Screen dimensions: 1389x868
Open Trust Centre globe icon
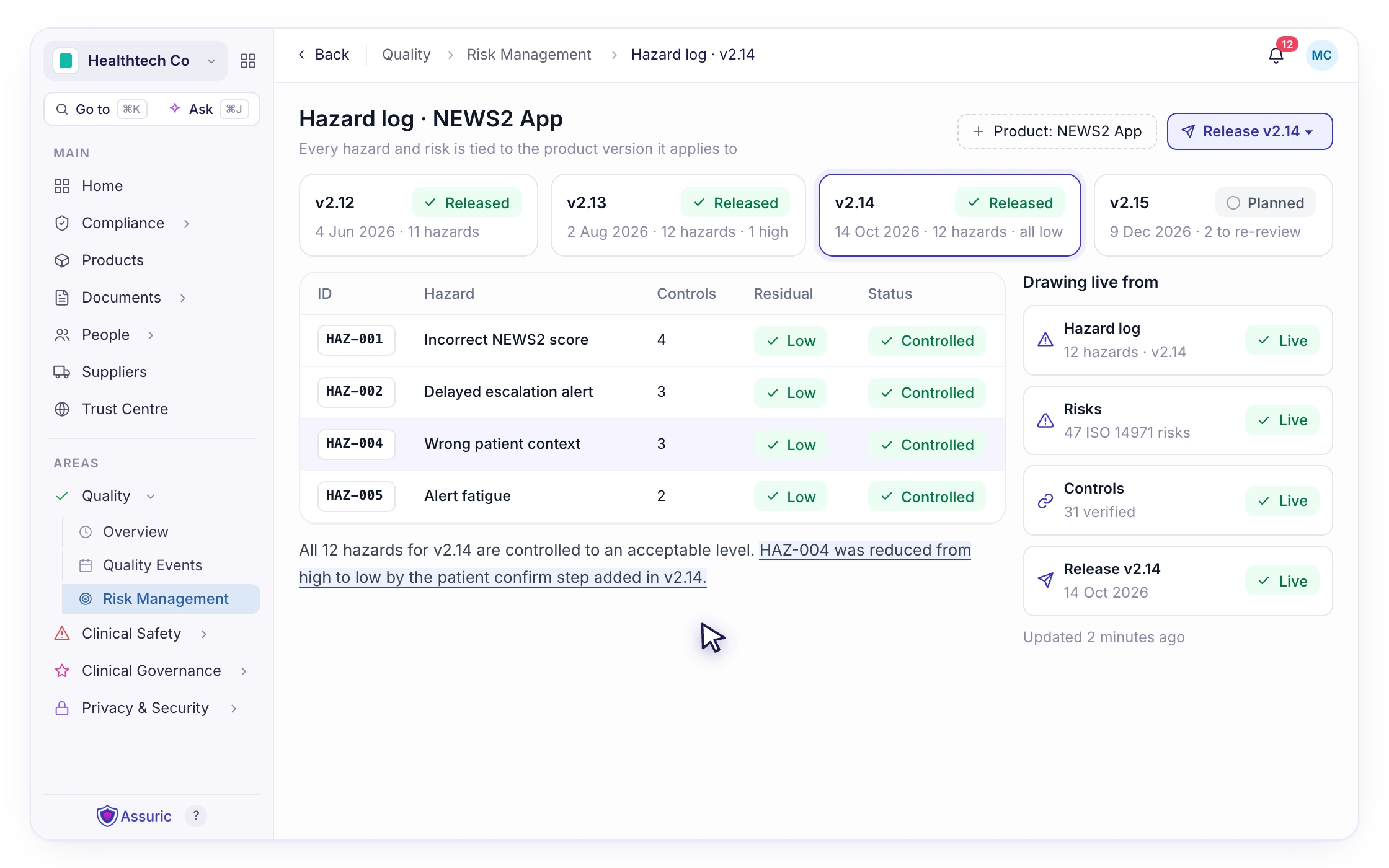[62, 409]
